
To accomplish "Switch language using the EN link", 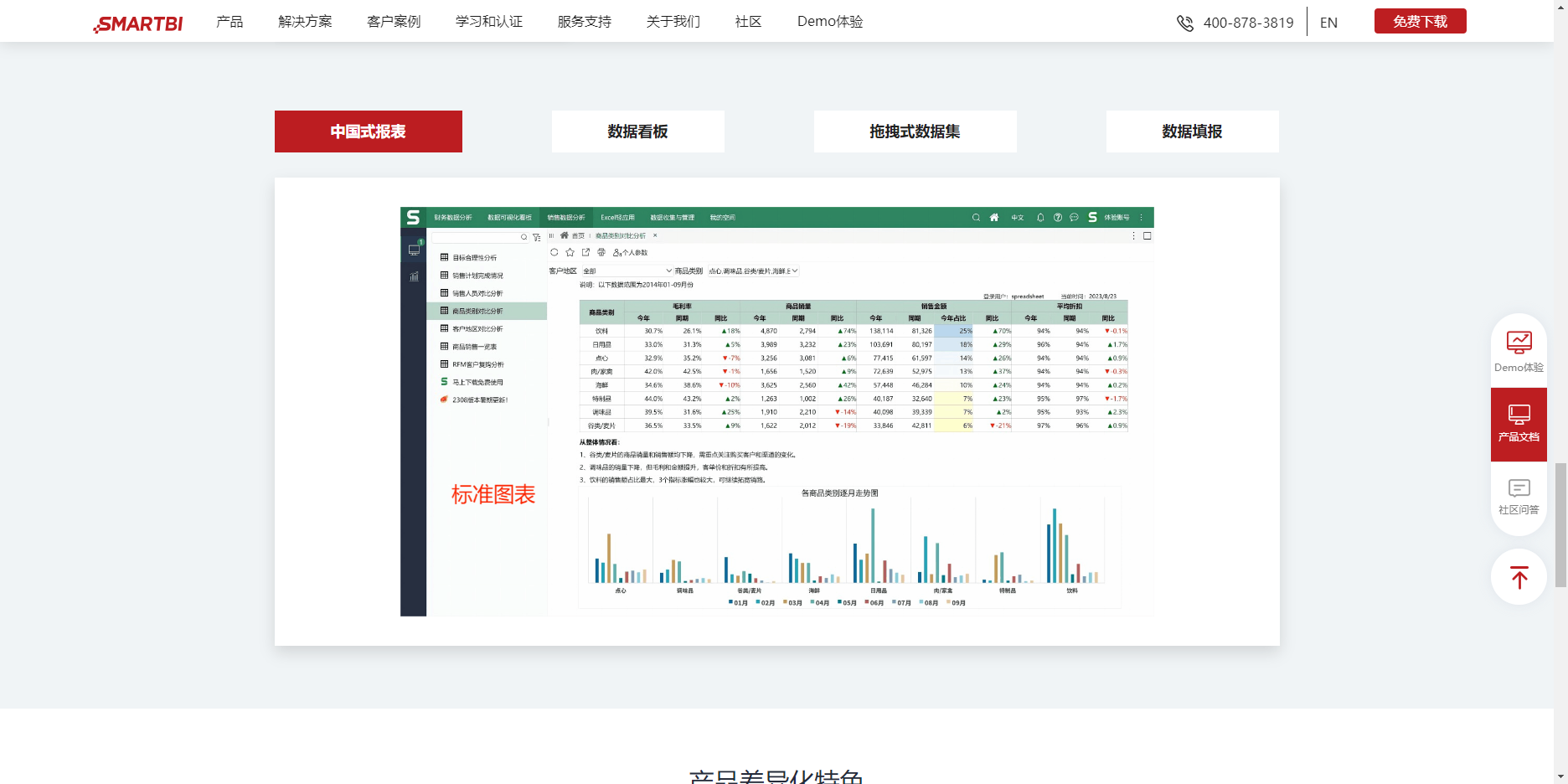I will point(1328,22).
